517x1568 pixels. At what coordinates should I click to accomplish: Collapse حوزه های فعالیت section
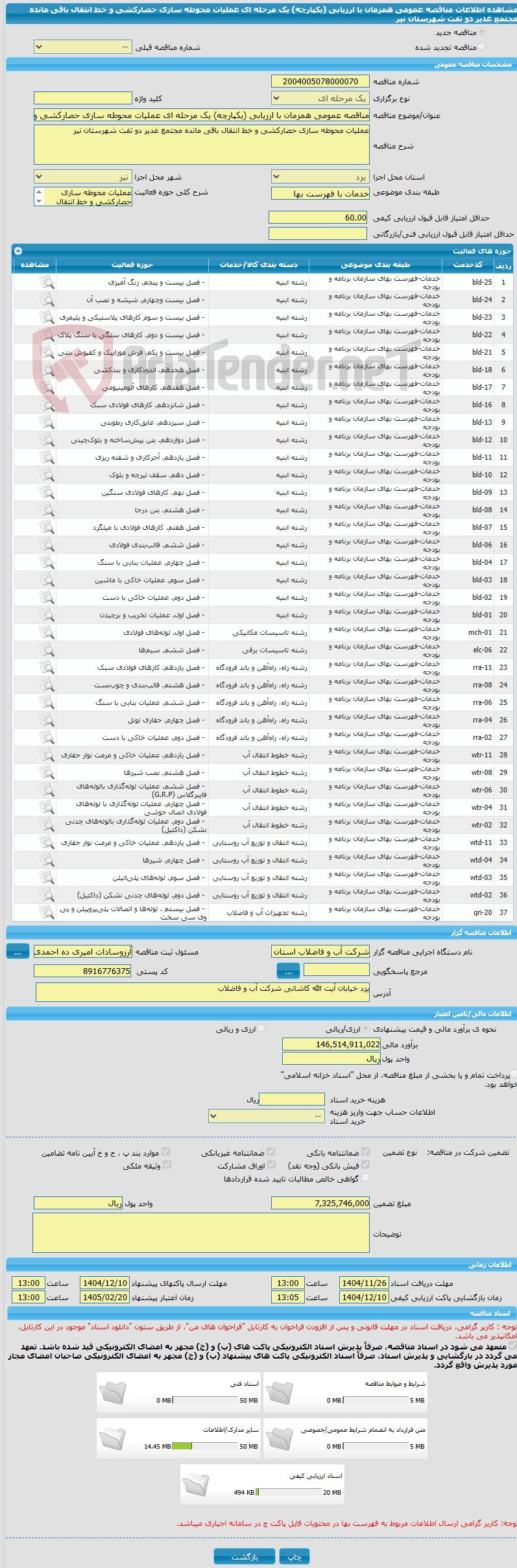coord(18,251)
